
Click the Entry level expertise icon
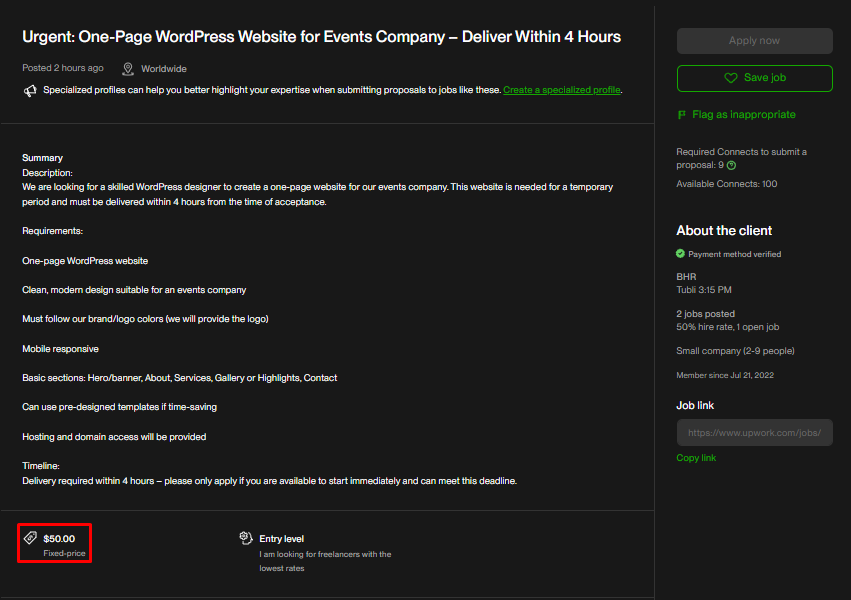tap(246, 538)
